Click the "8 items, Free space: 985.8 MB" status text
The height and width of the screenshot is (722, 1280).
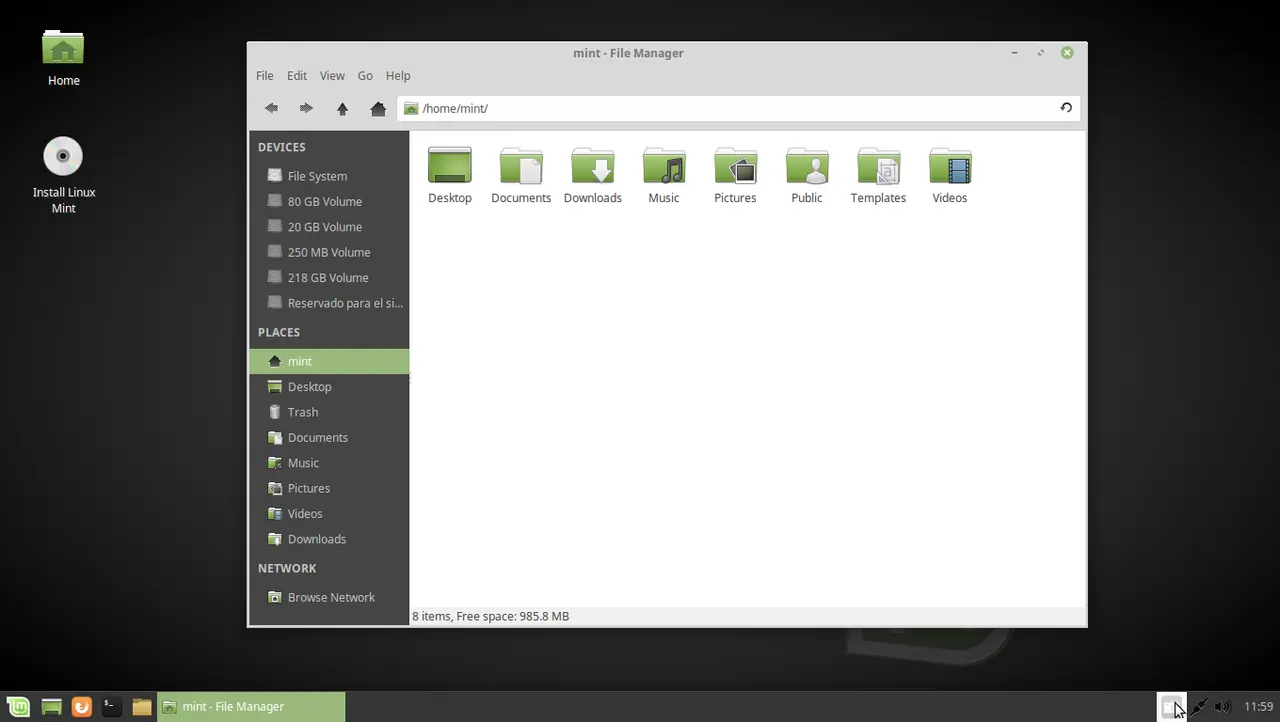click(x=491, y=617)
